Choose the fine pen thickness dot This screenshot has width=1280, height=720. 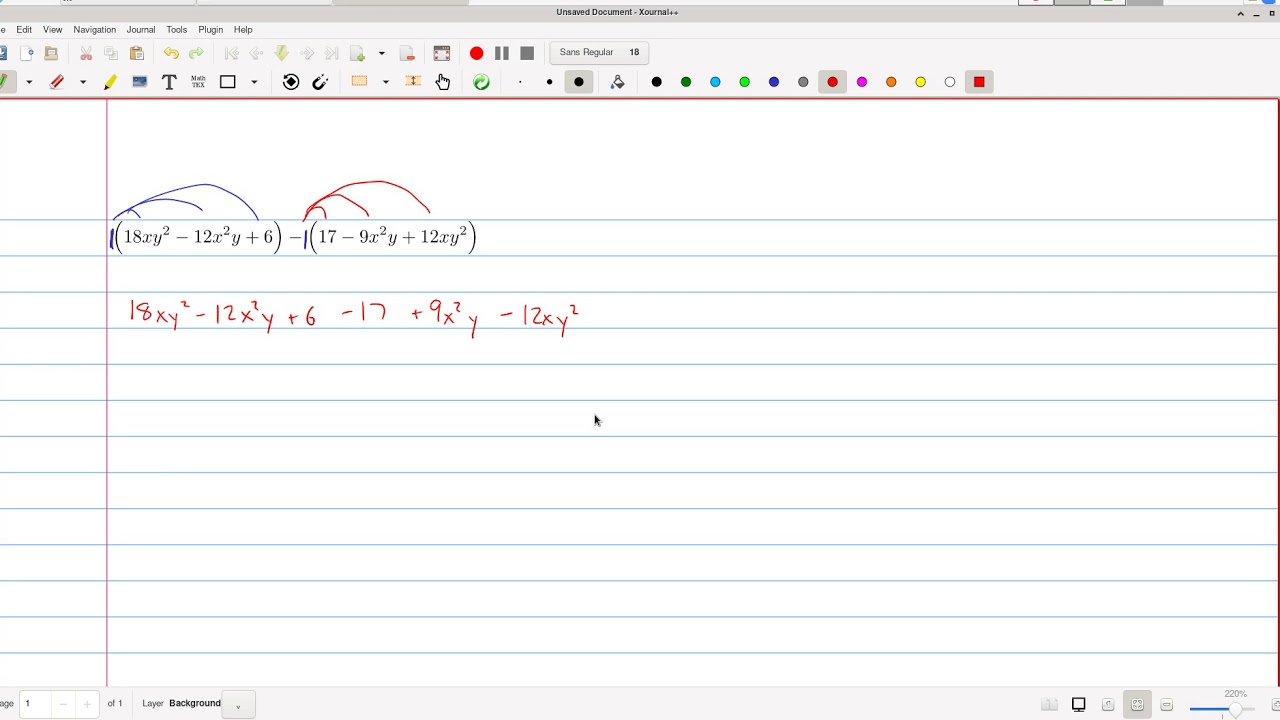coord(520,82)
